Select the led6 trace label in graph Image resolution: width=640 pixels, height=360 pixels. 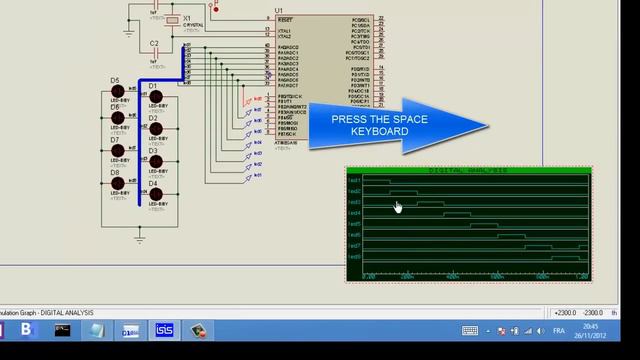click(x=354, y=235)
